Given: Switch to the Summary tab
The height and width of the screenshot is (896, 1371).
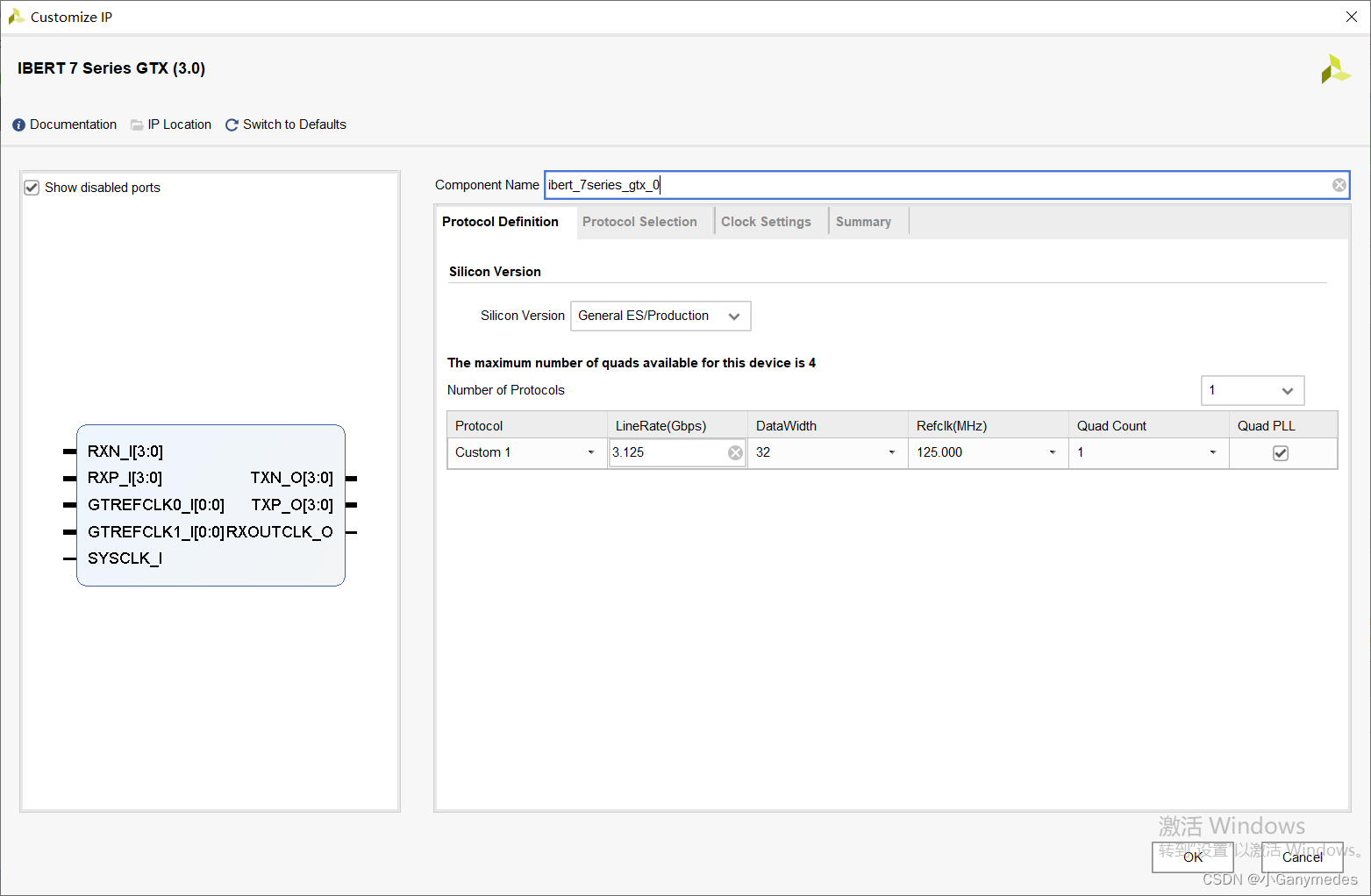Looking at the screenshot, I should click(x=863, y=222).
